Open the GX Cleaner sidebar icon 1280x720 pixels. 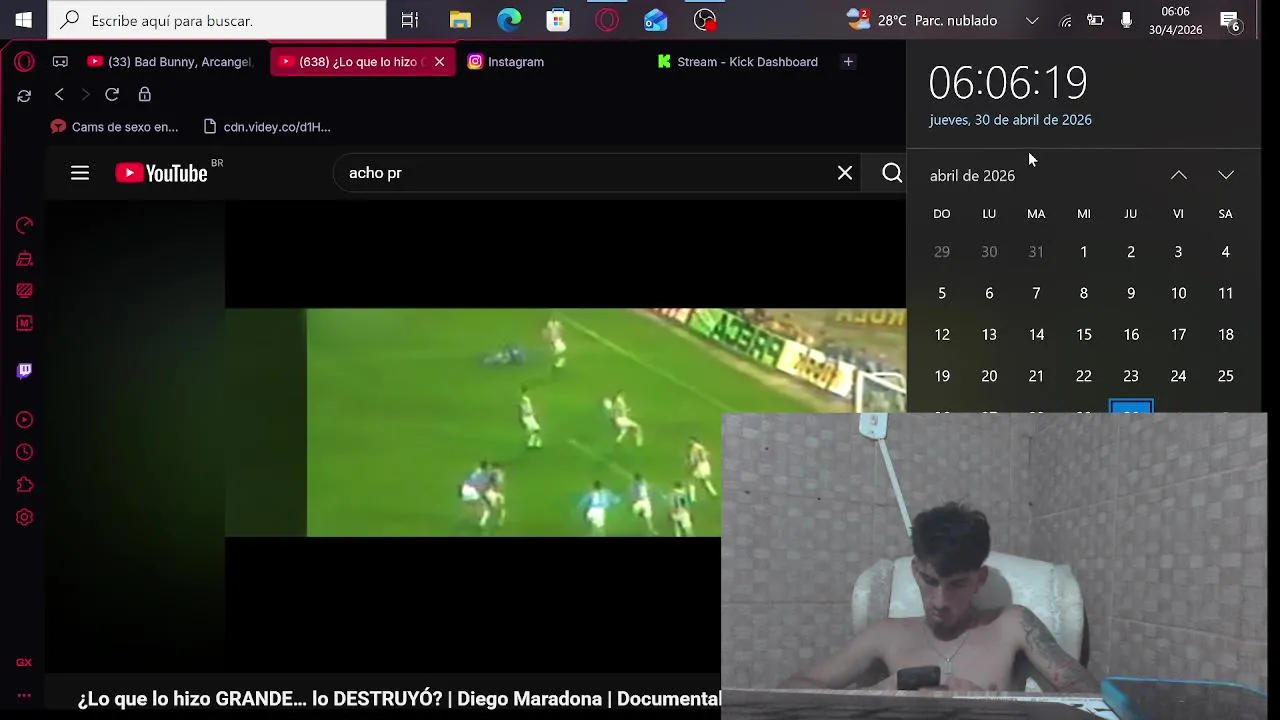24,258
